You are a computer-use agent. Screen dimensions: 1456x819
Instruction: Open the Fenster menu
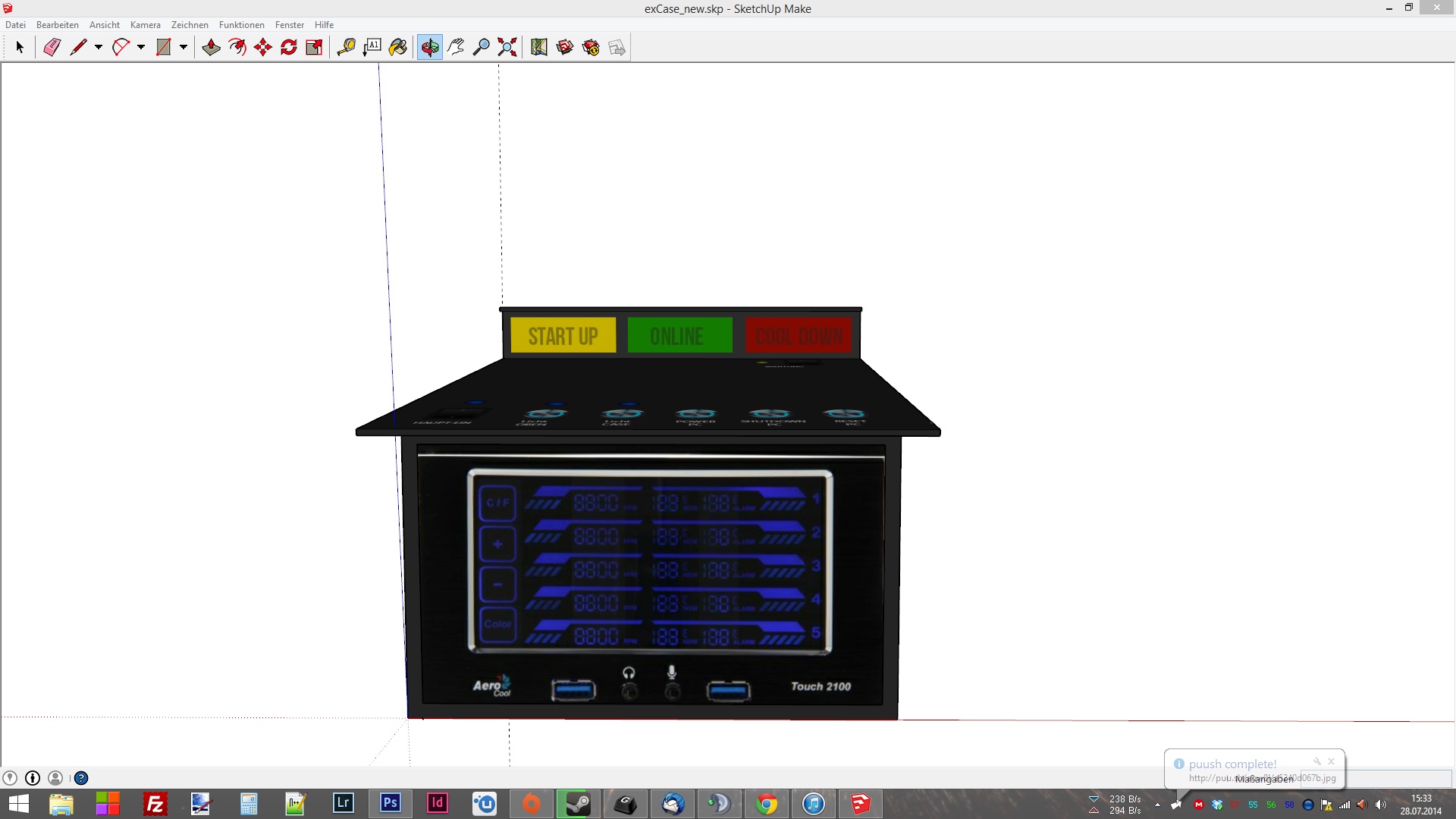[x=289, y=25]
